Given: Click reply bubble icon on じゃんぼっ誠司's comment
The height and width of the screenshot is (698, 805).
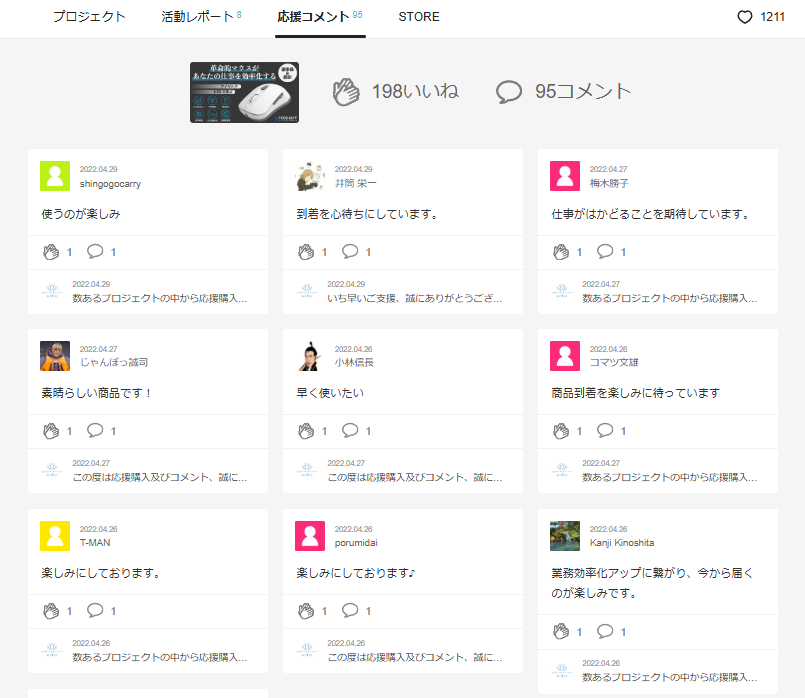Looking at the screenshot, I should [x=95, y=431].
